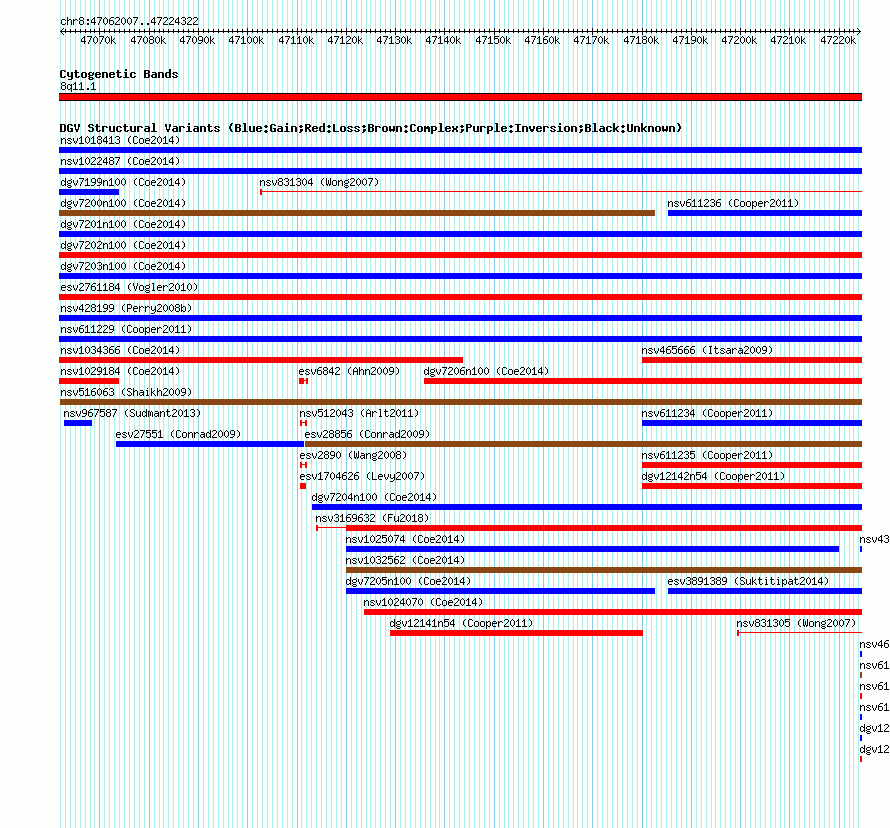Click the 47070k tick on the ruler
890x828 pixels.
(x=98, y=40)
